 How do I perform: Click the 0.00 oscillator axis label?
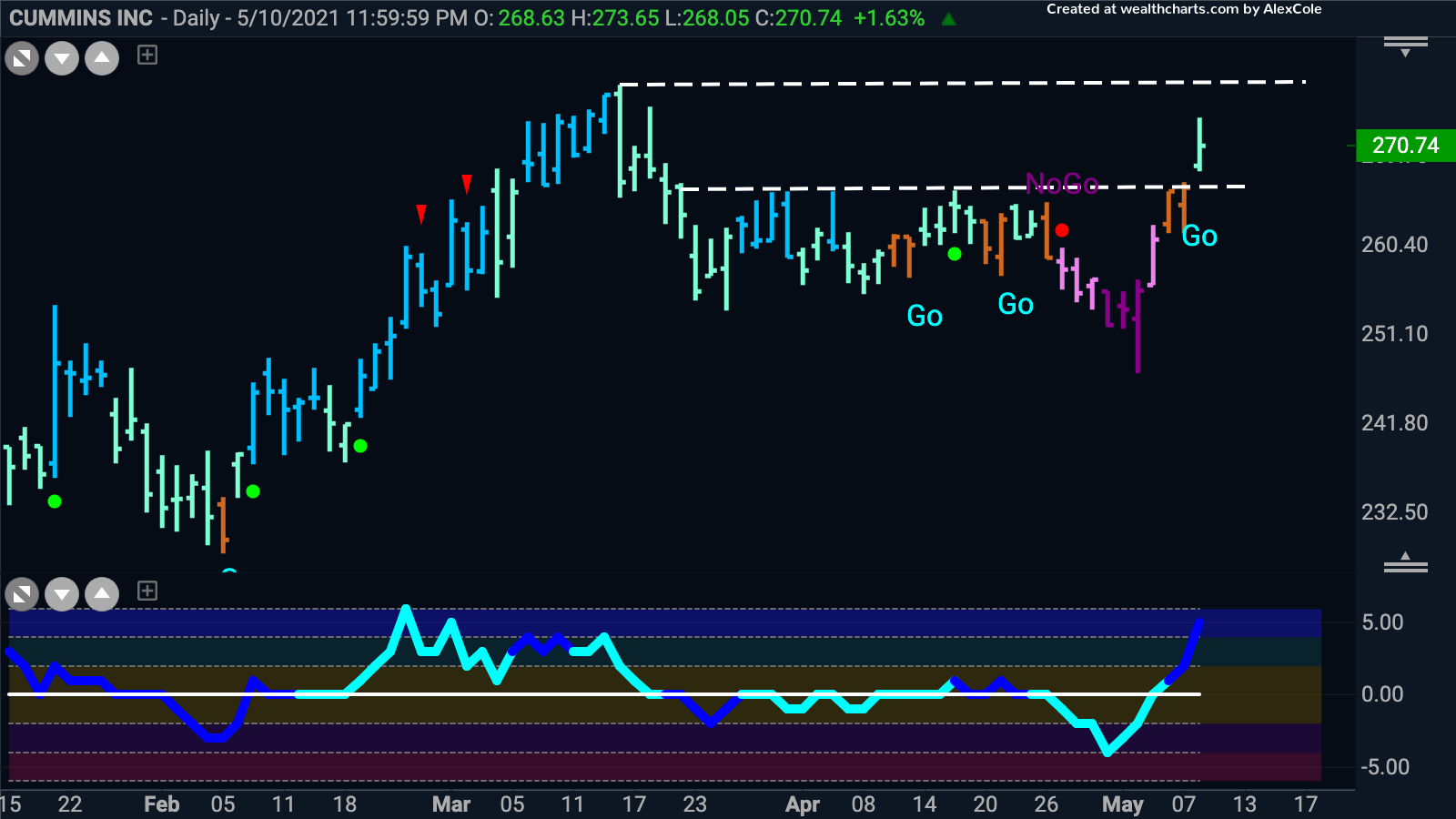(x=1382, y=694)
